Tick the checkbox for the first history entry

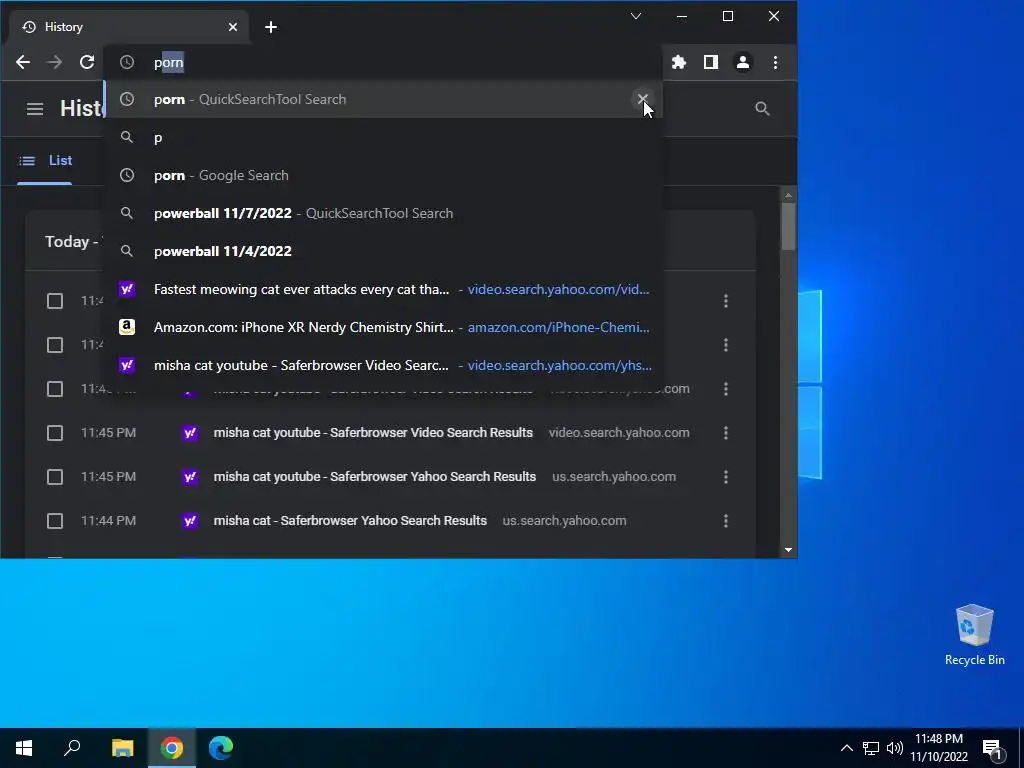point(55,301)
